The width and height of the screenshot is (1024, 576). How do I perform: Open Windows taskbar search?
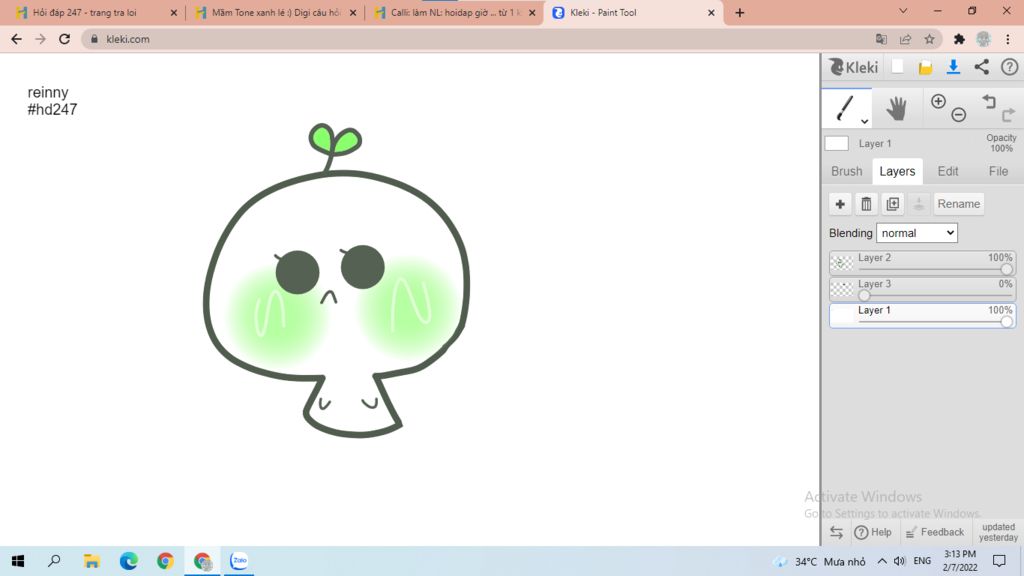point(54,561)
